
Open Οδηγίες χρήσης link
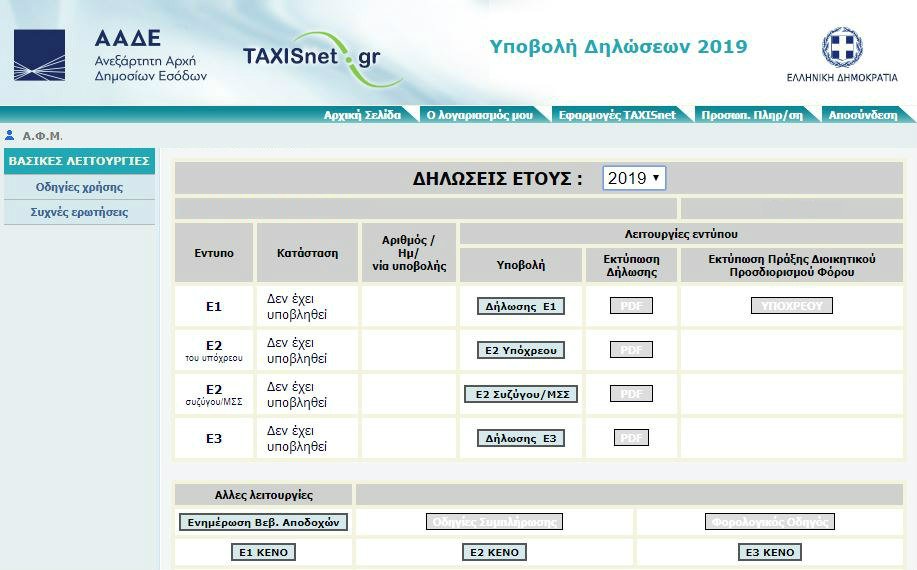(x=80, y=187)
